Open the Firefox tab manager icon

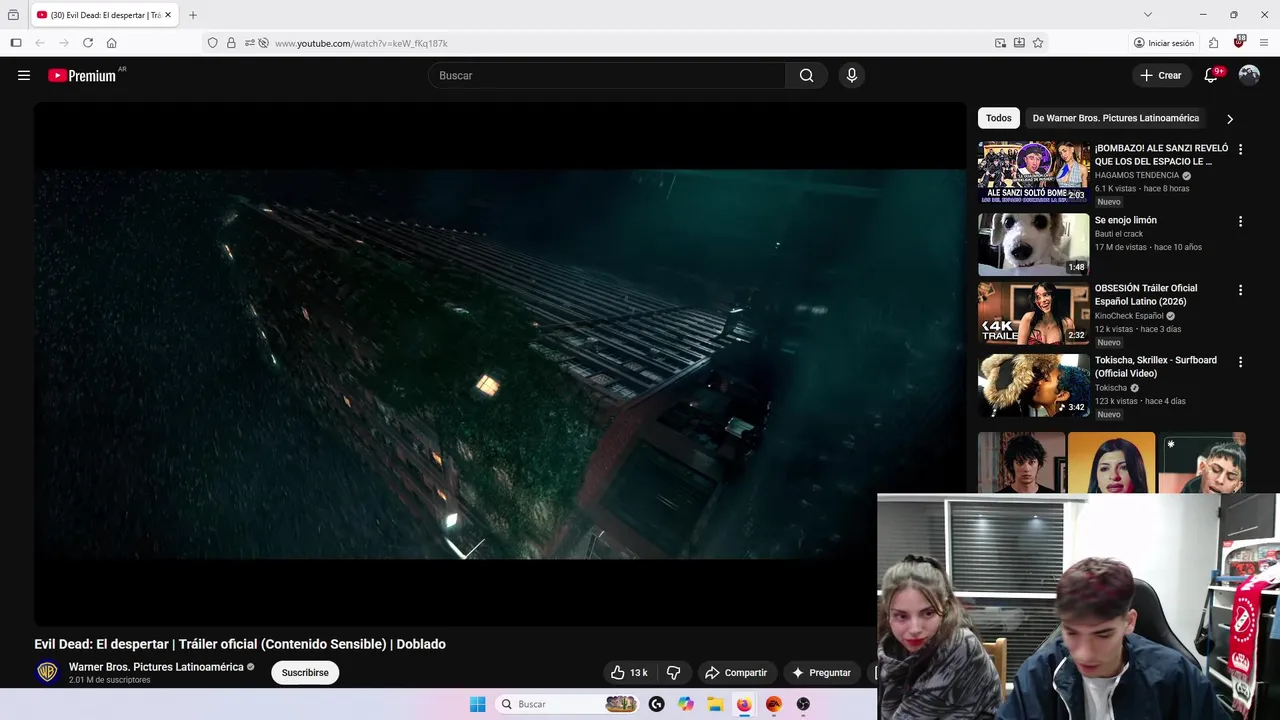[x=13, y=15]
